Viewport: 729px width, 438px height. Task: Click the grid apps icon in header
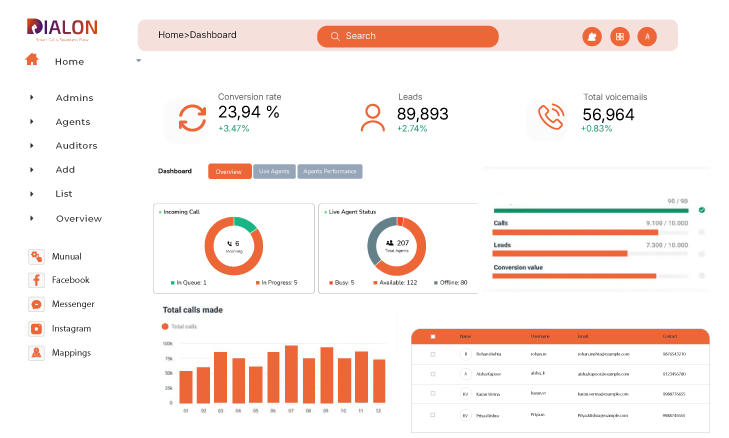click(620, 36)
